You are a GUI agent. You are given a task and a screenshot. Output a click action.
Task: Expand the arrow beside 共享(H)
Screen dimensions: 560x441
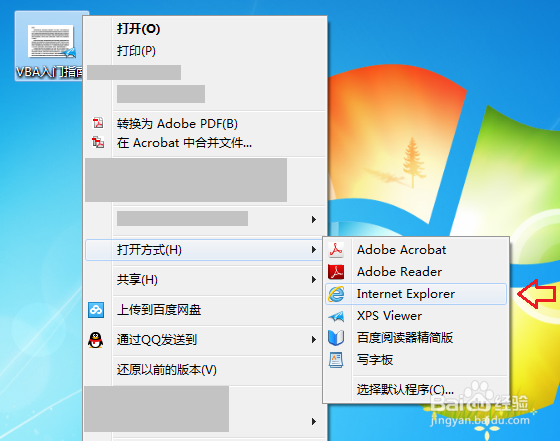(x=314, y=280)
